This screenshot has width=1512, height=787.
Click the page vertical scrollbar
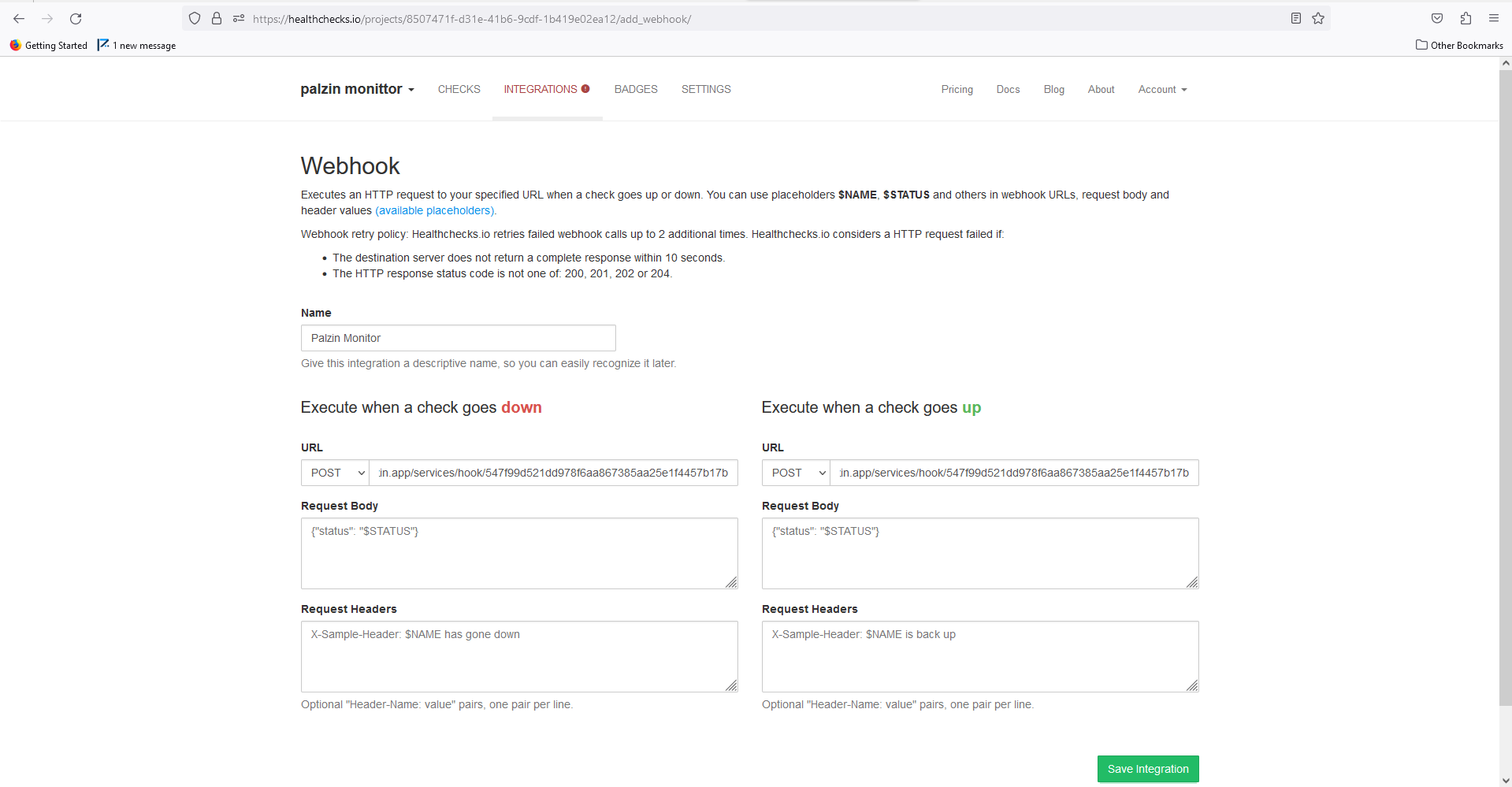pyautogui.click(x=1506, y=386)
